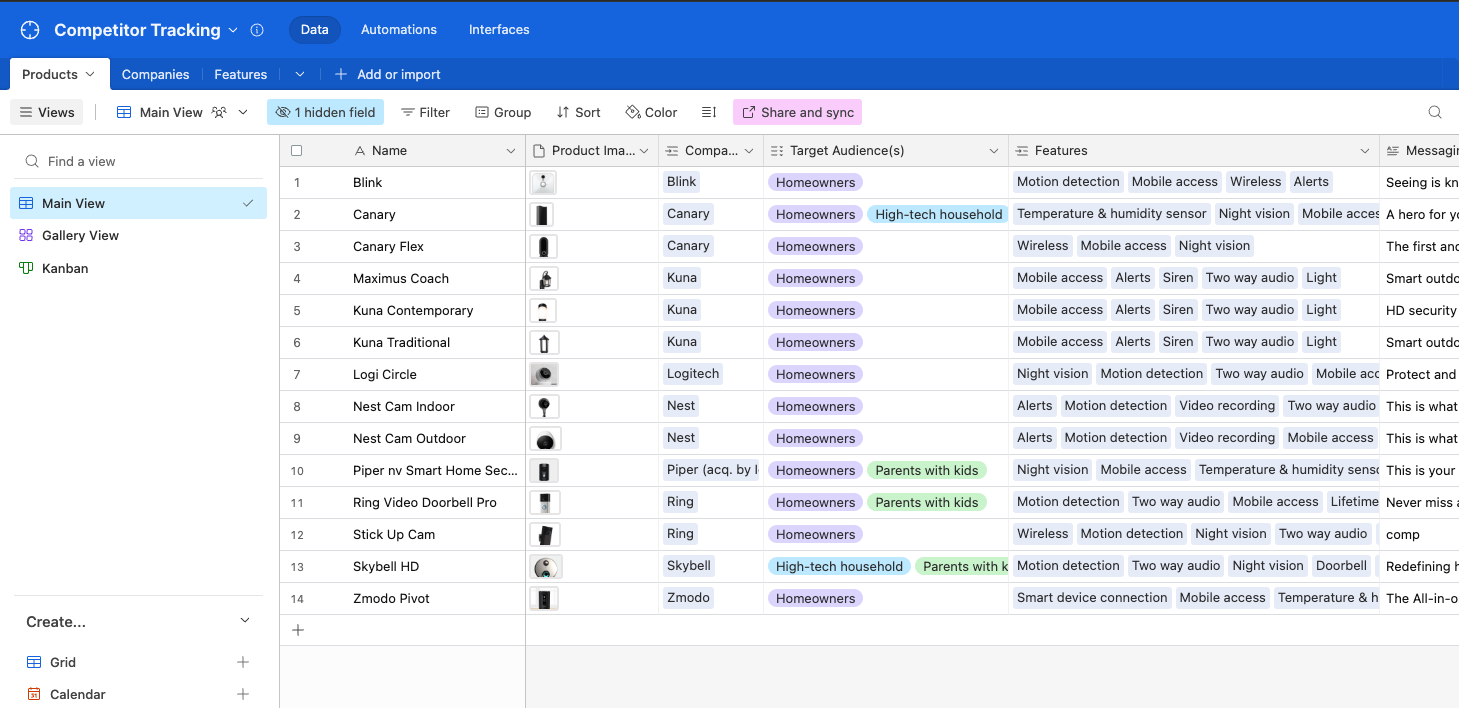Open Company column dropdown arrow
1459x708 pixels.
pyautogui.click(x=749, y=151)
